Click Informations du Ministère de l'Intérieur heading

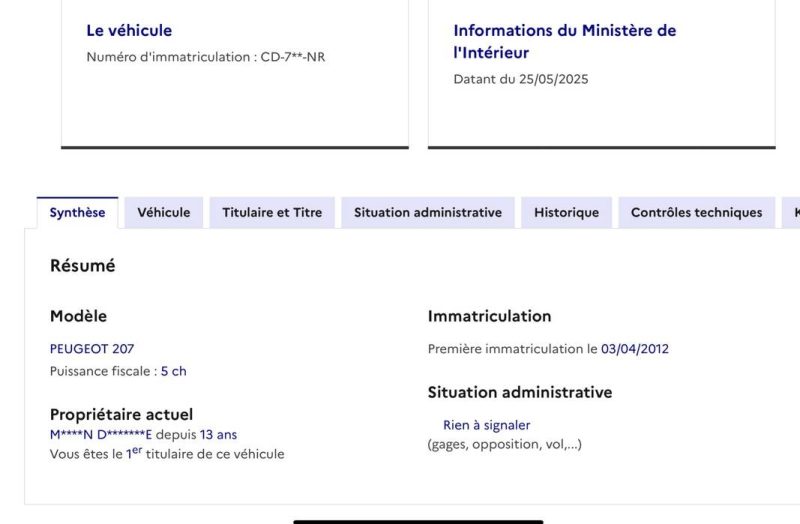click(564, 42)
